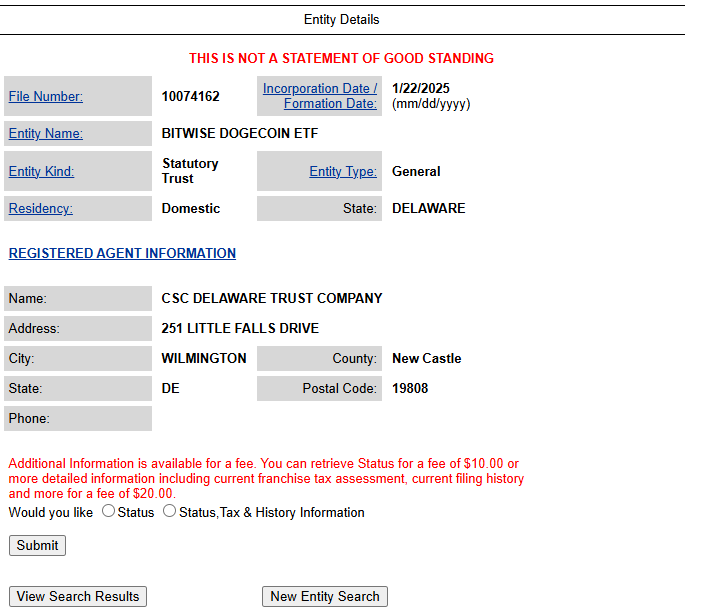This screenshot has width=701, height=608.
Task: Click file number value 10074162
Action: pyautogui.click(x=190, y=97)
